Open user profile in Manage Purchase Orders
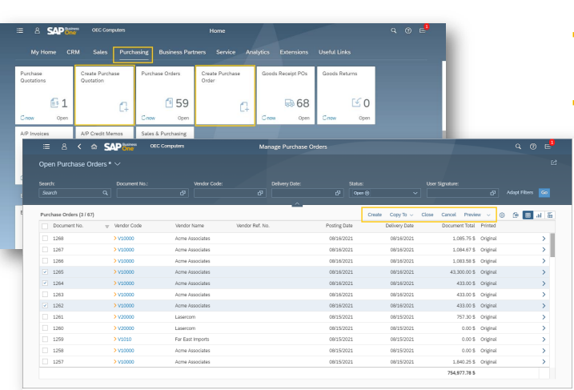The width and height of the screenshot is (574, 390). 64,146
